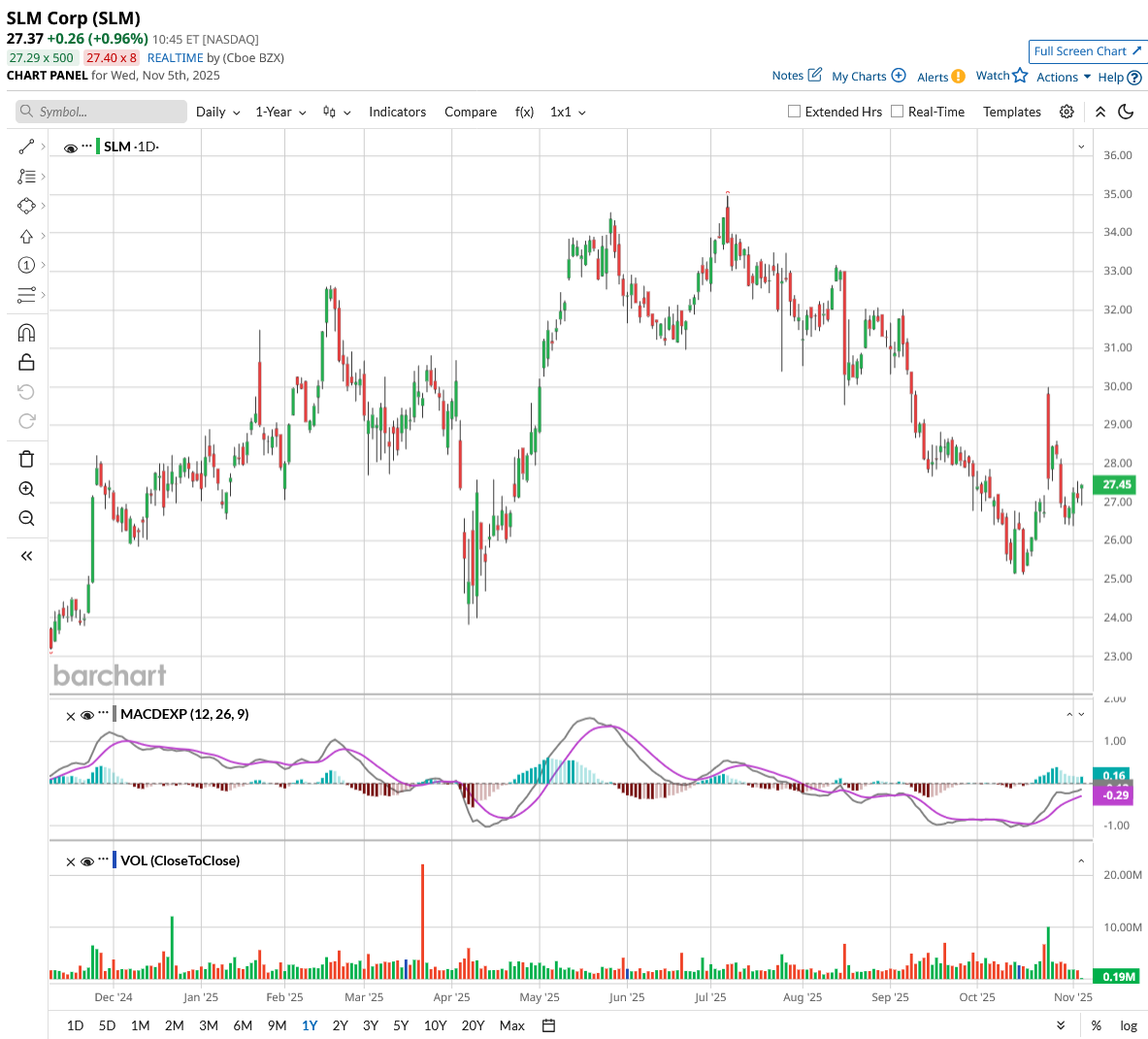Open the horizontal lines pattern tool
The width and height of the screenshot is (1148, 1039).
tap(26, 295)
